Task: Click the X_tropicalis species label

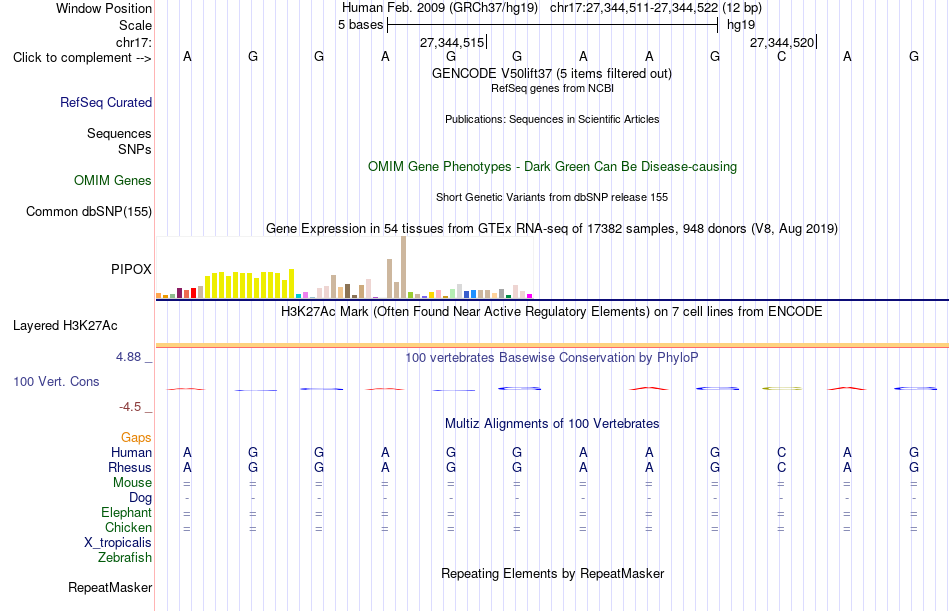Action: (x=118, y=543)
